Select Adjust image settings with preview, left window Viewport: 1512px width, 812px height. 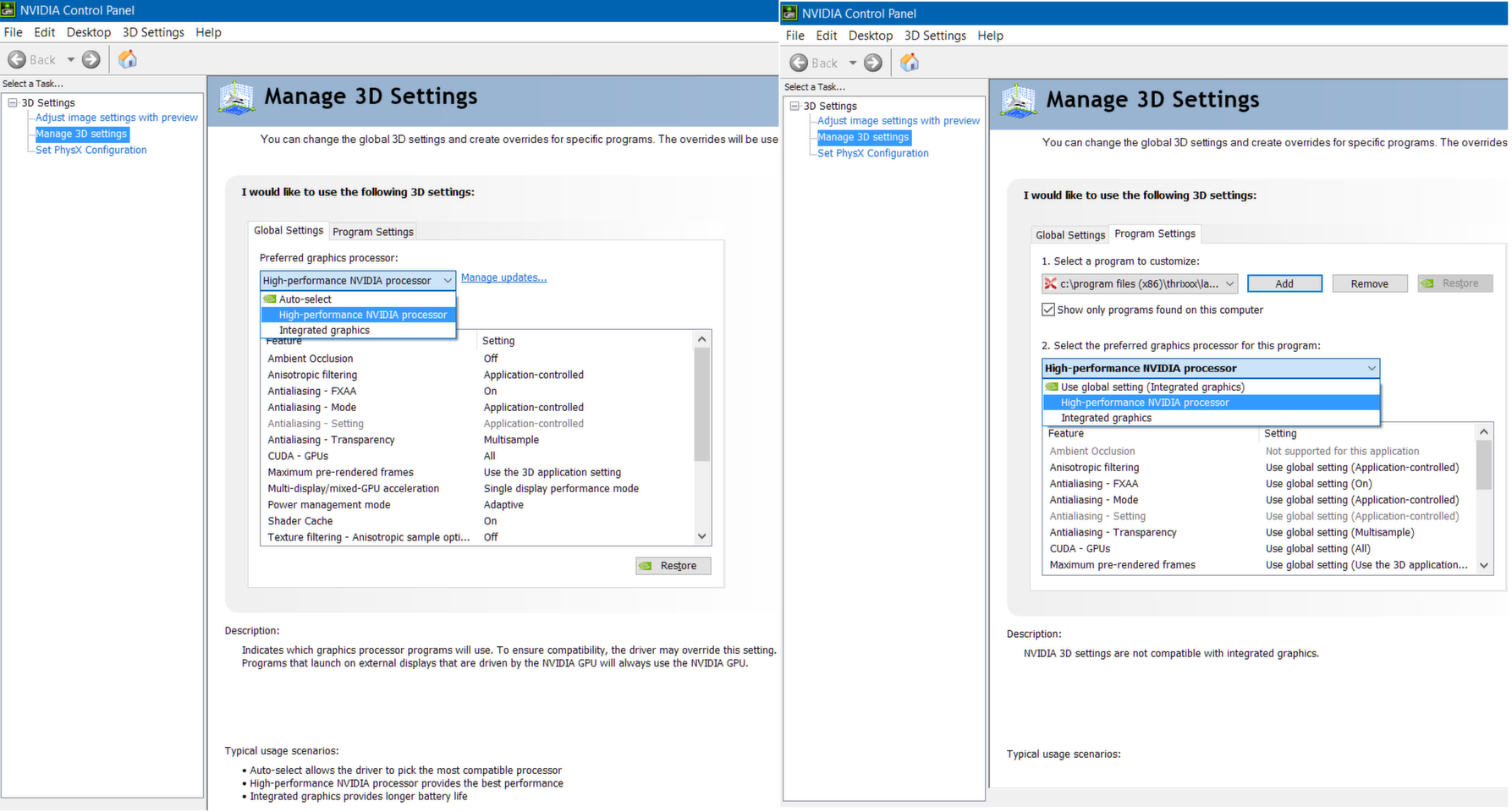point(117,118)
